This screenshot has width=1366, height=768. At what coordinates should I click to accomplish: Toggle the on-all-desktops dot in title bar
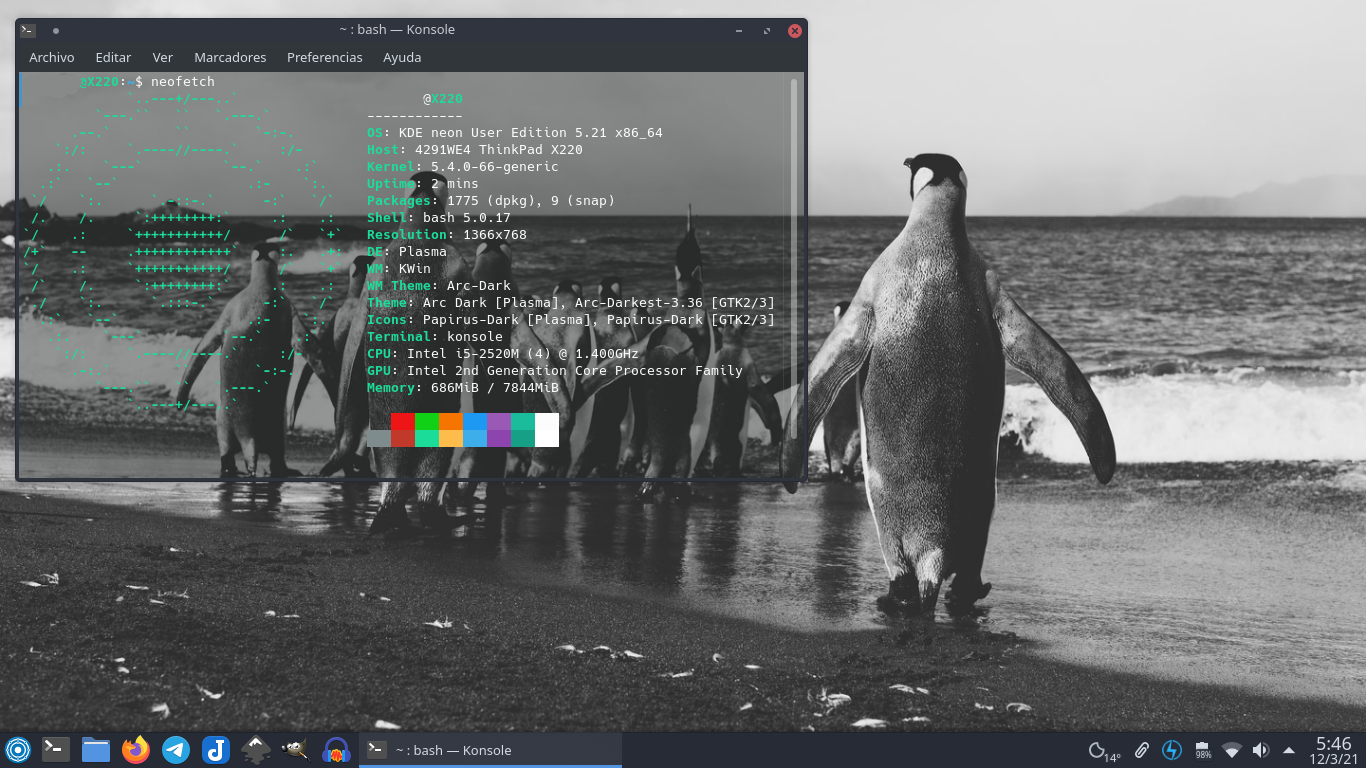(55, 31)
